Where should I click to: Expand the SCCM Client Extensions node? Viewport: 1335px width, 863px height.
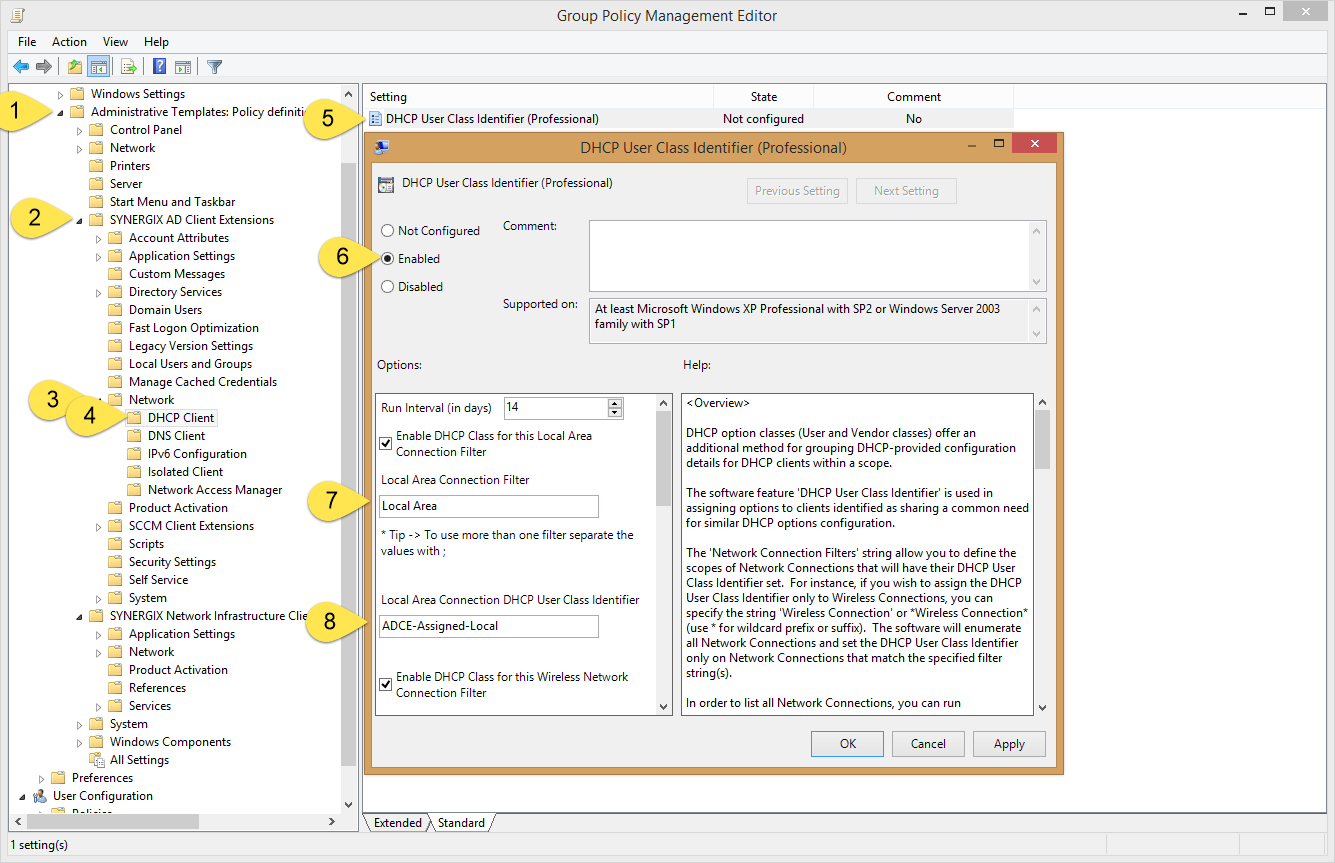[x=99, y=526]
